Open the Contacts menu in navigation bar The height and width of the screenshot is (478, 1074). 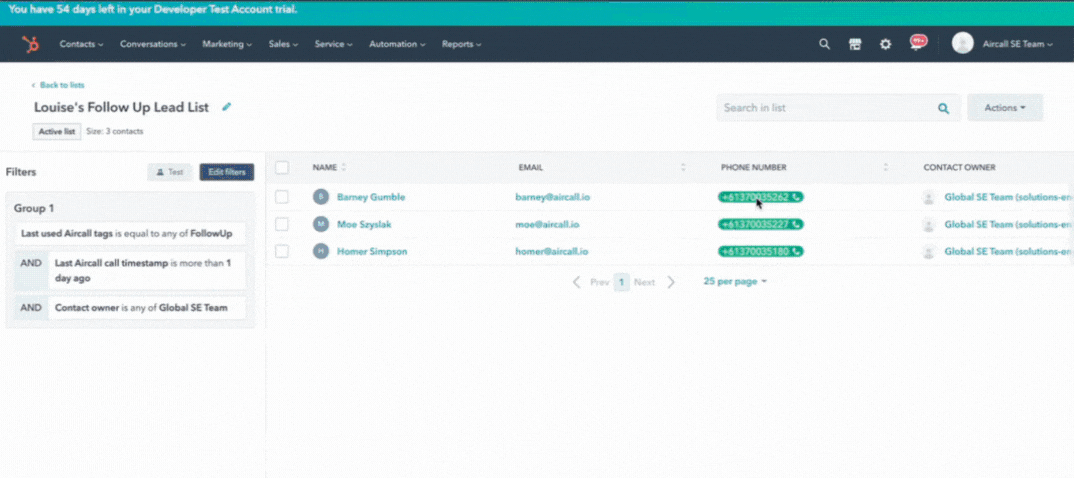81,44
